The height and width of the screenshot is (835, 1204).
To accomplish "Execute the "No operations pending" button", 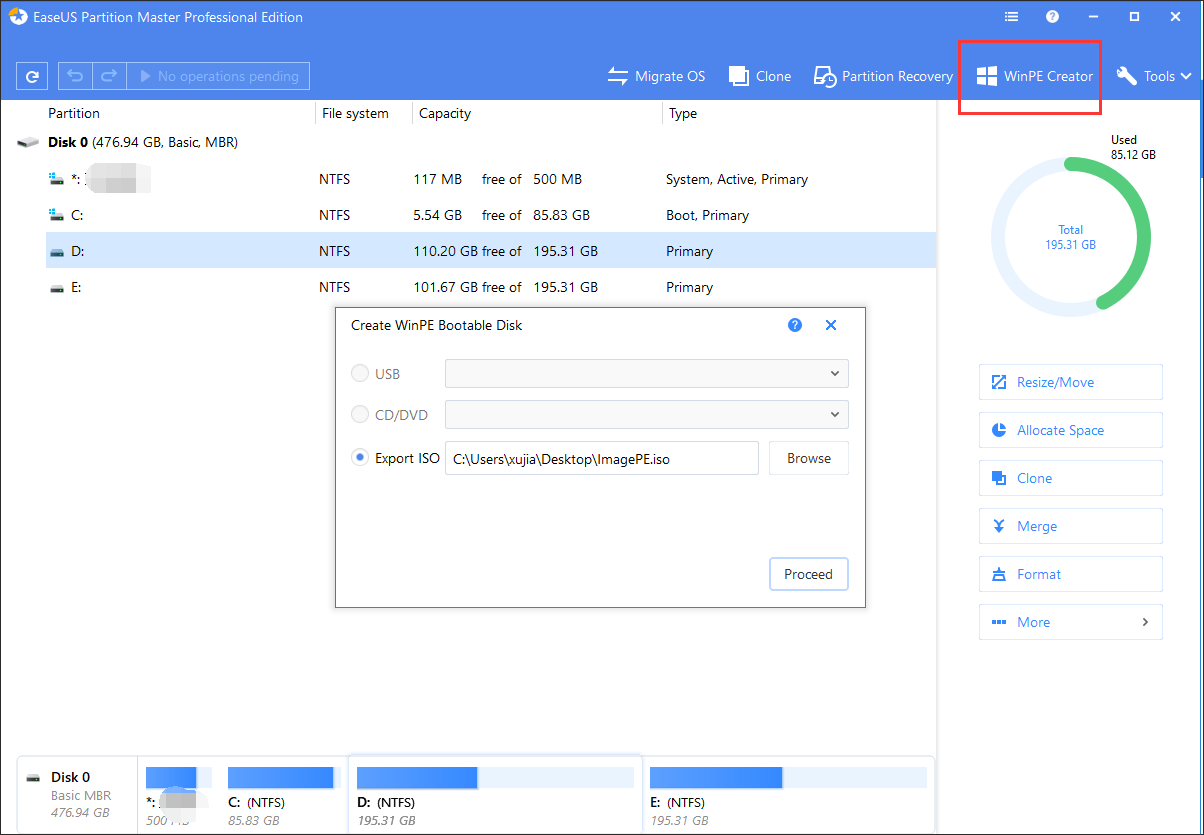I will tap(218, 76).
